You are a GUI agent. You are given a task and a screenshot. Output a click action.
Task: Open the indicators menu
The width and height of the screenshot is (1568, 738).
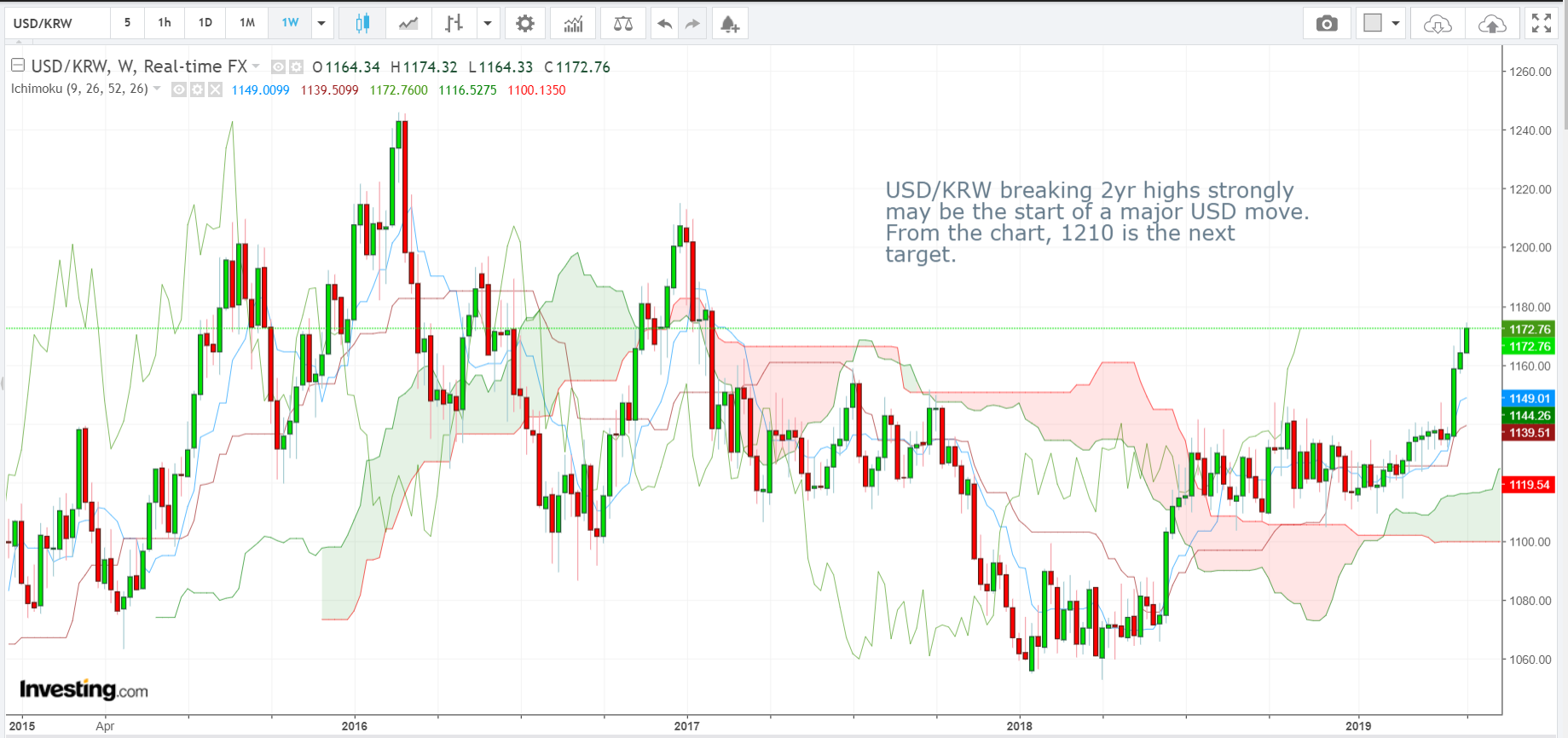pos(573,23)
